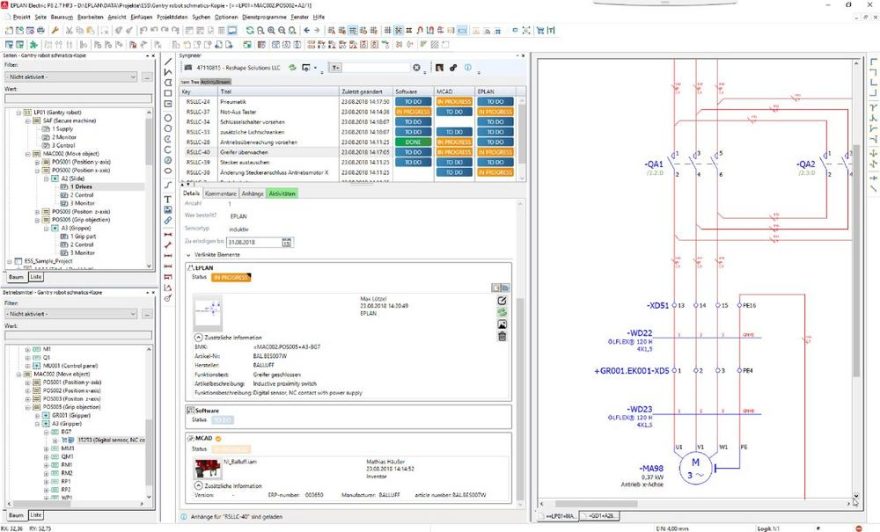Open the Einfügen menu

pos(141,17)
